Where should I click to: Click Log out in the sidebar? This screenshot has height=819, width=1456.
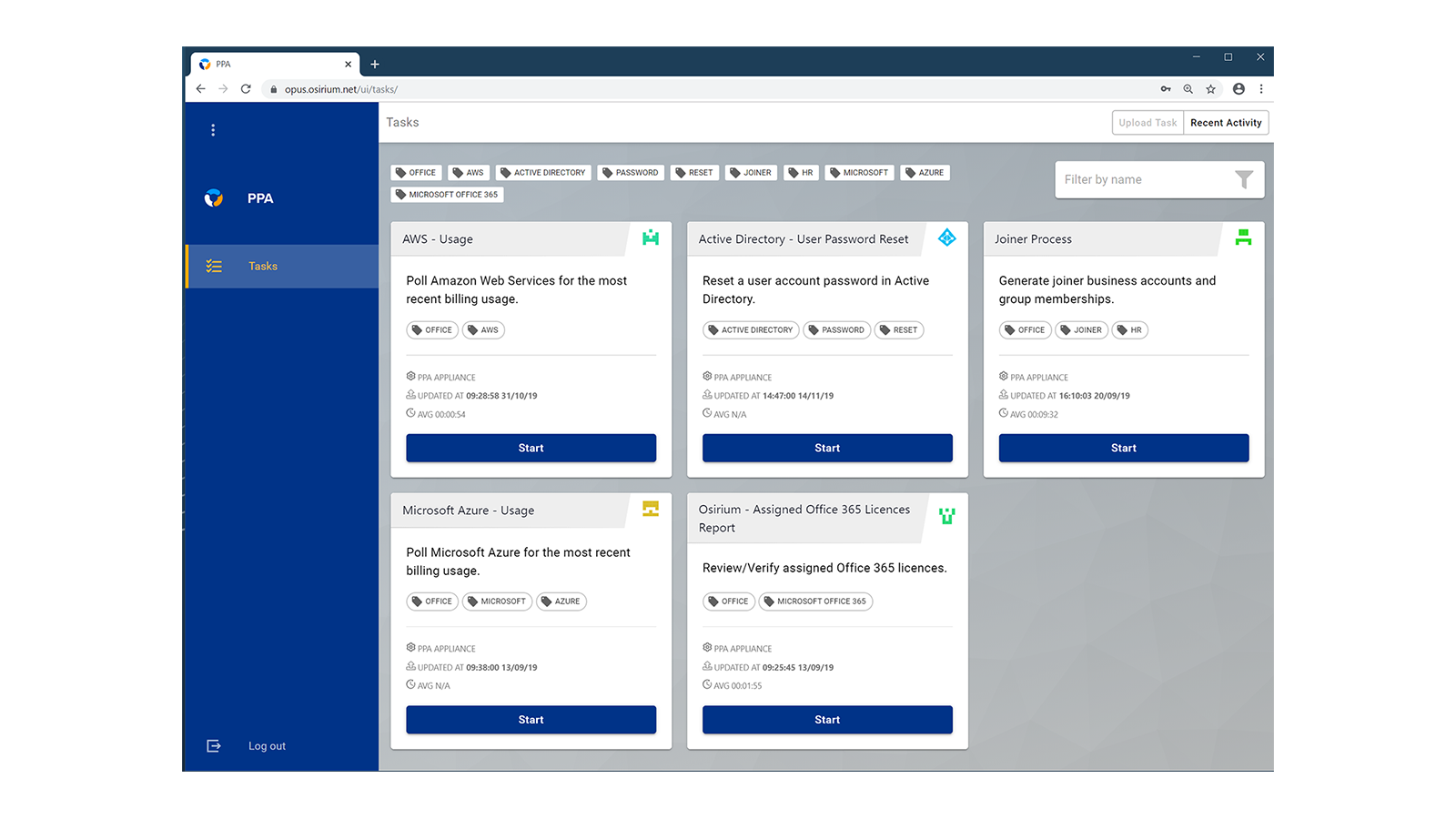[x=267, y=746]
